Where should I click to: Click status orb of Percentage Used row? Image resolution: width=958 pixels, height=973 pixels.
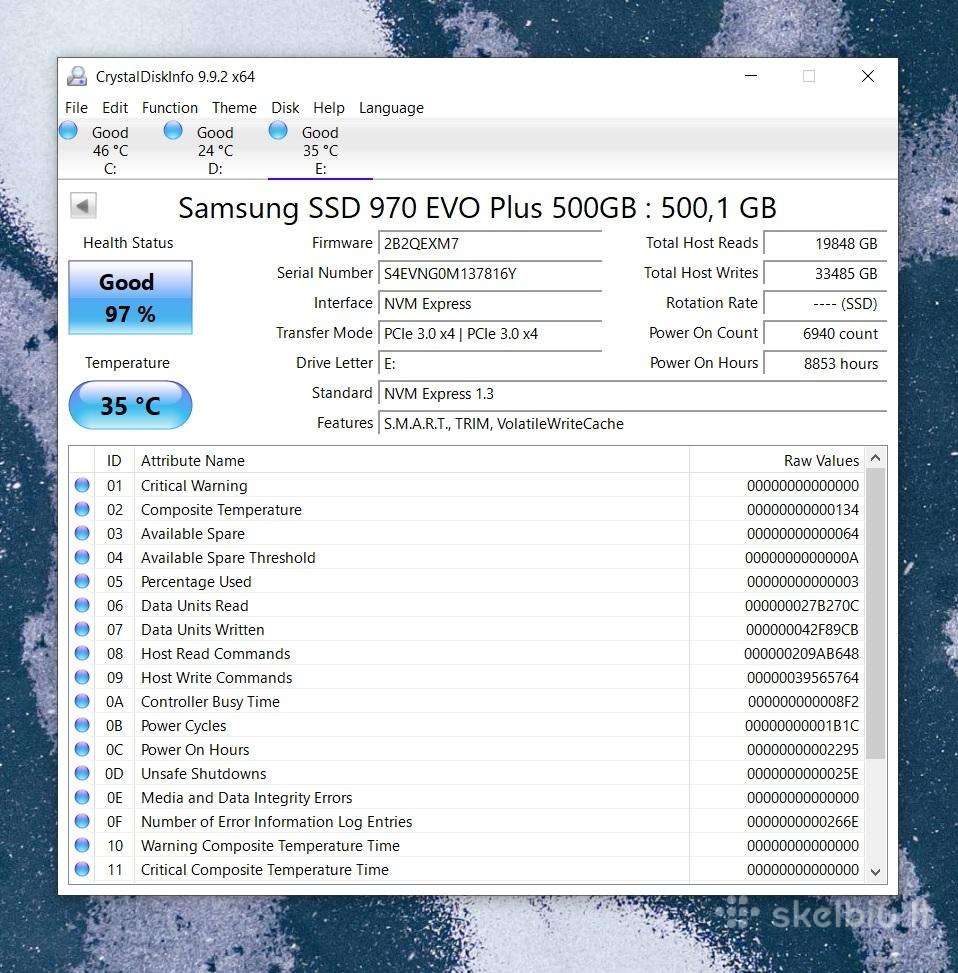(82, 581)
